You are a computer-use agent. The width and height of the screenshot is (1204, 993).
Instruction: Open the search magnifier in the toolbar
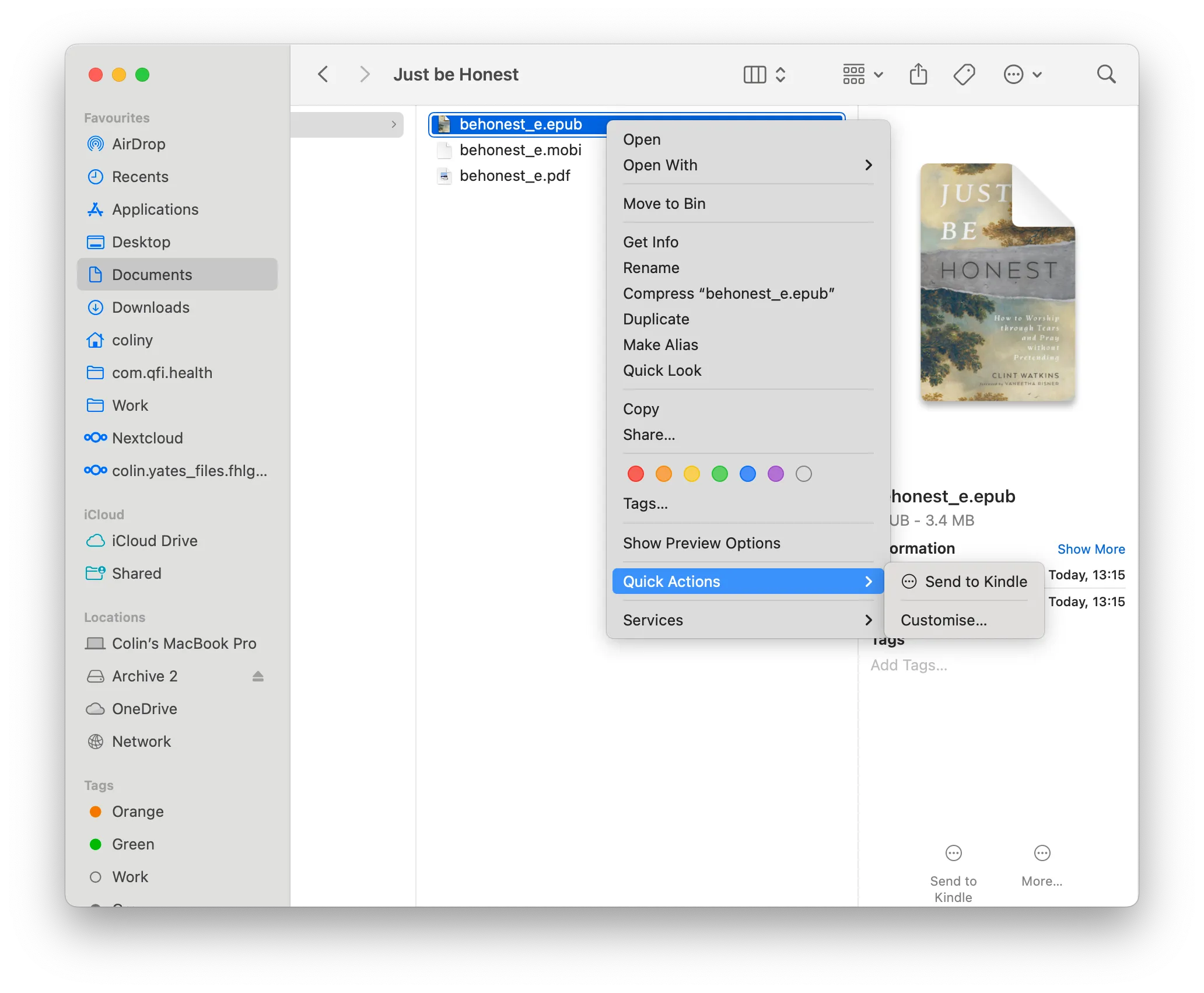(1106, 74)
